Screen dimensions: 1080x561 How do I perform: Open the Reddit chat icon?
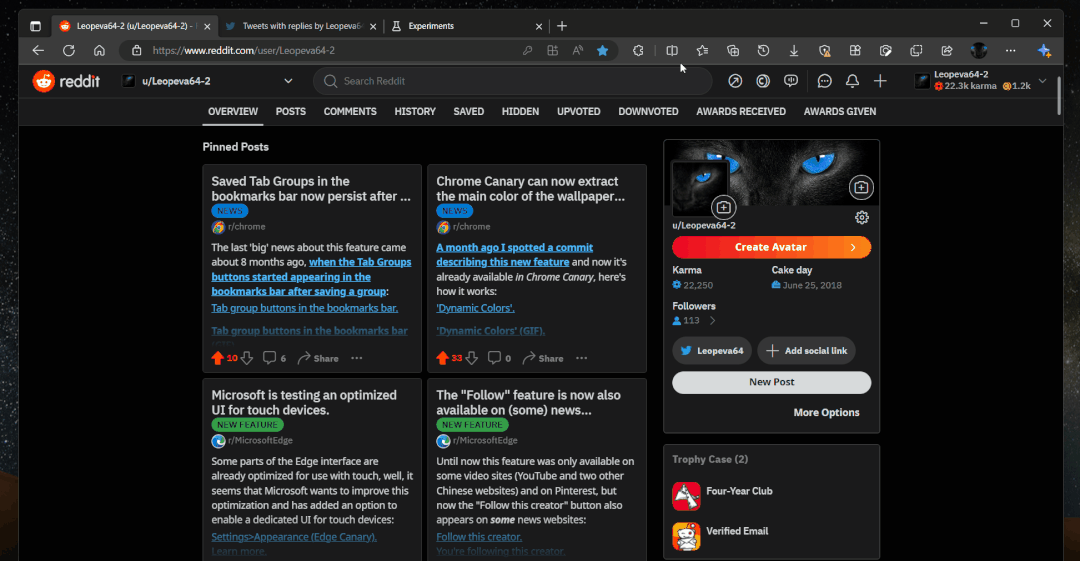(x=825, y=81)
